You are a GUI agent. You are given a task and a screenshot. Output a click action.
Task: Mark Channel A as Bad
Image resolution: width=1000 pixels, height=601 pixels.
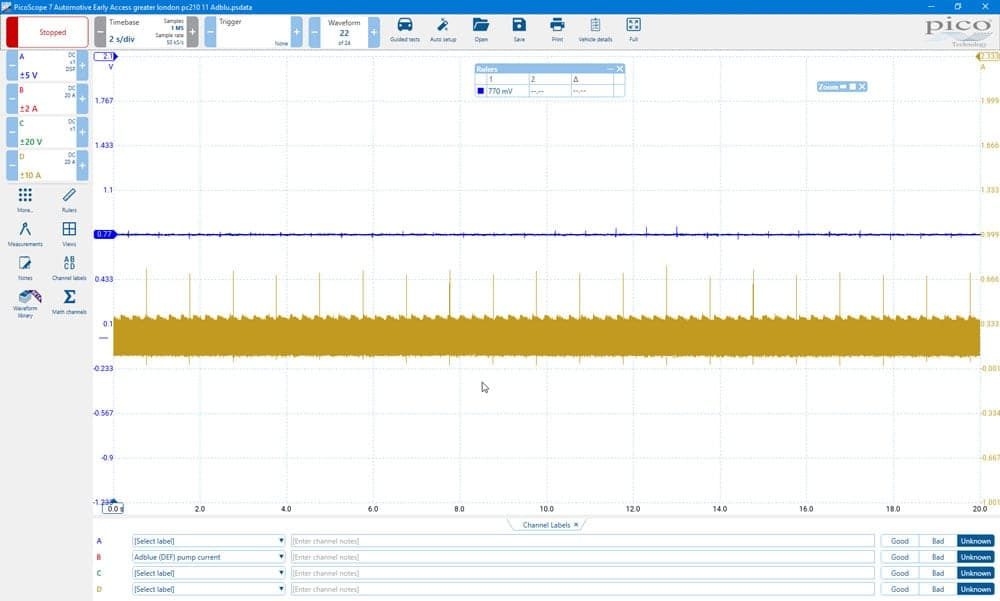coord(938,541)
